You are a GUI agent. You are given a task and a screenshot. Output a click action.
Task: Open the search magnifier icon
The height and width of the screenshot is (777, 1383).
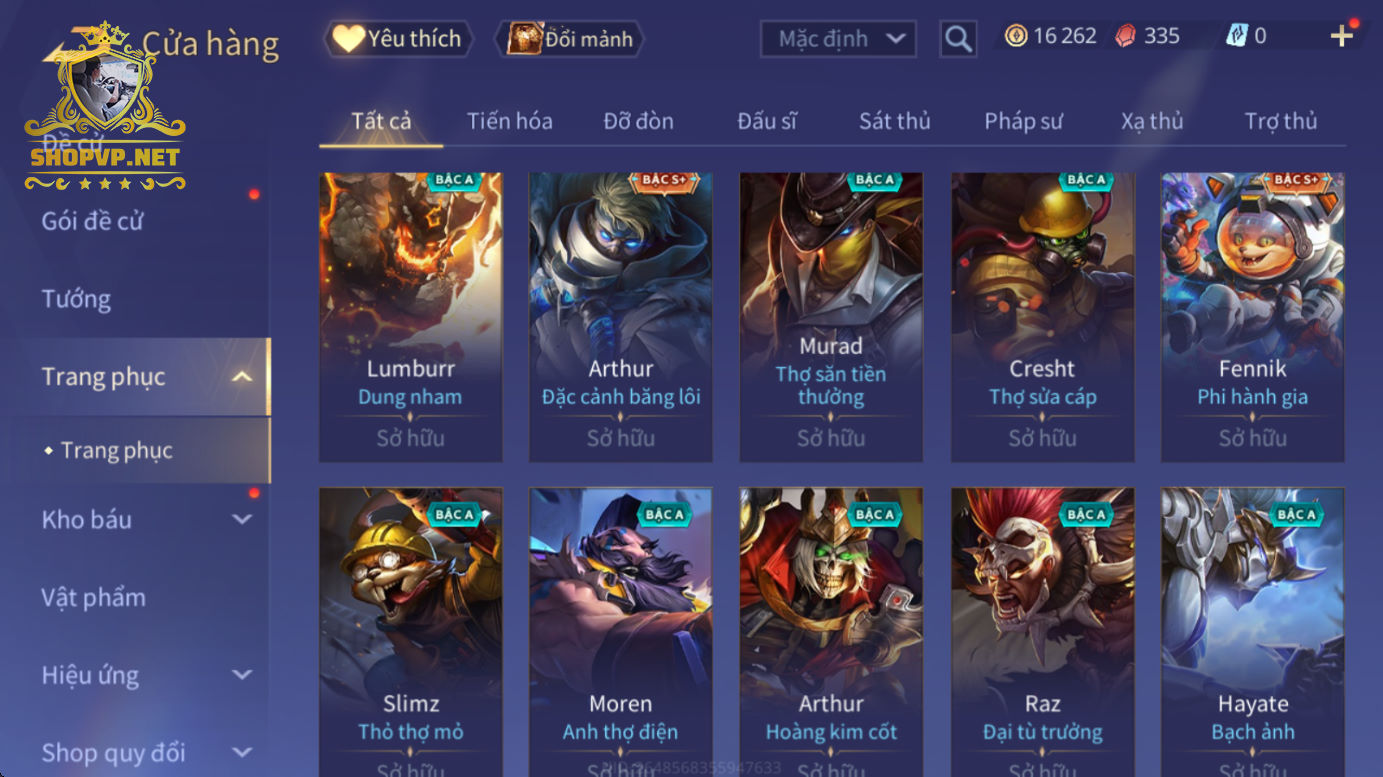click(958, 39)
